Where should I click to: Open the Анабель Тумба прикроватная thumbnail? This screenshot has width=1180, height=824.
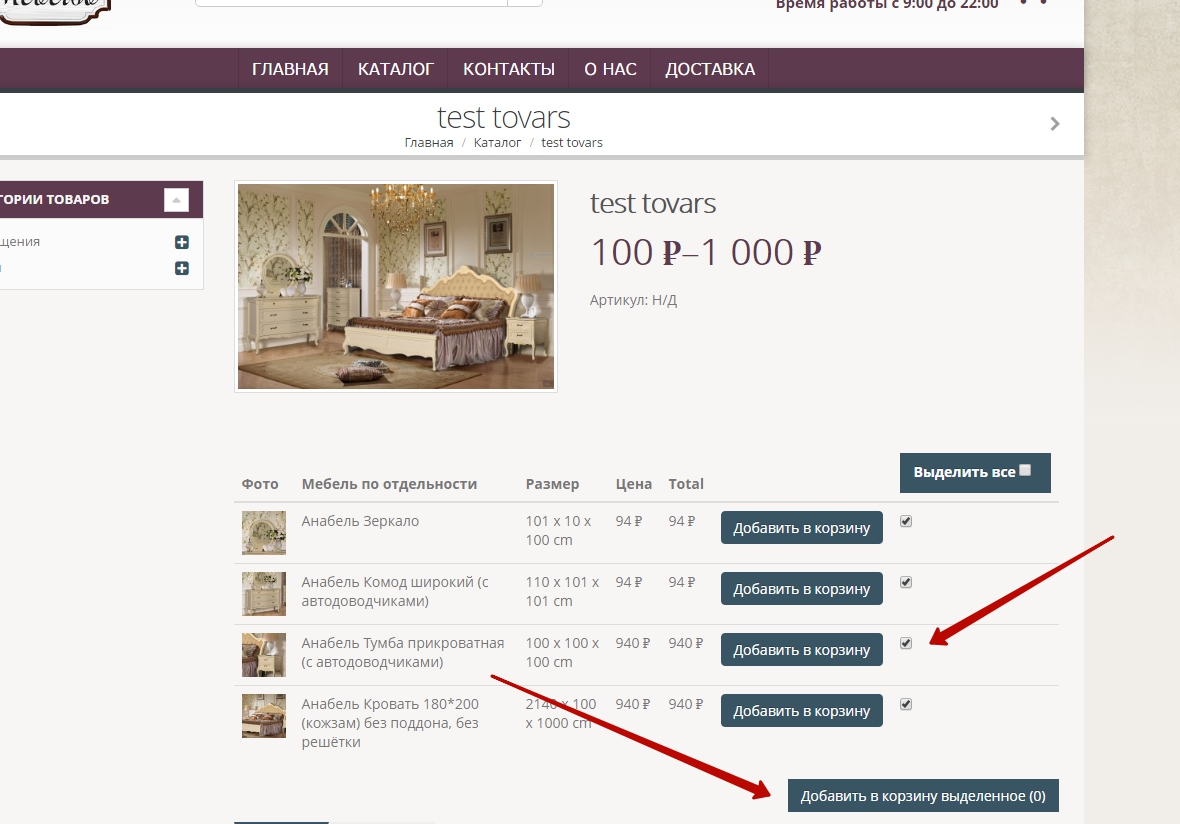(x=263, y=654)
